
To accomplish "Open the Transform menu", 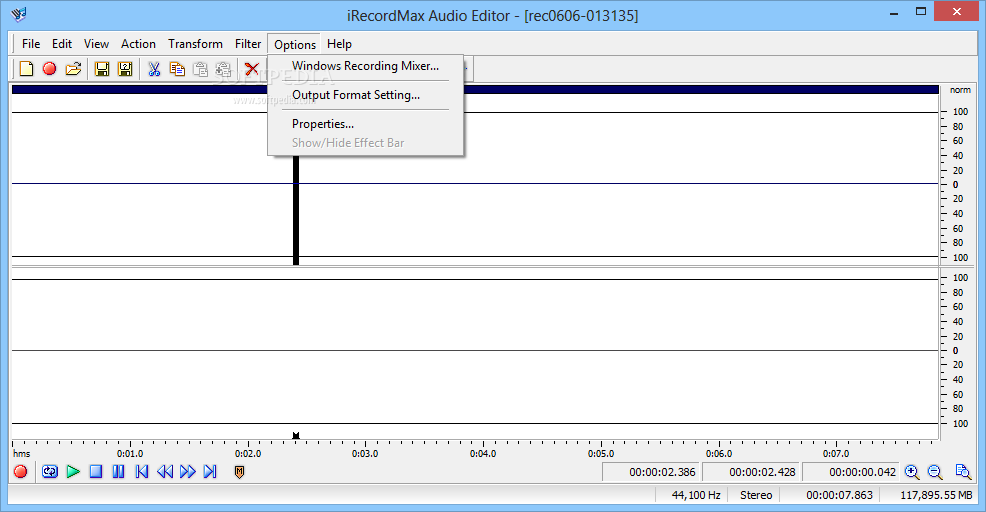I will coord(195,44).
